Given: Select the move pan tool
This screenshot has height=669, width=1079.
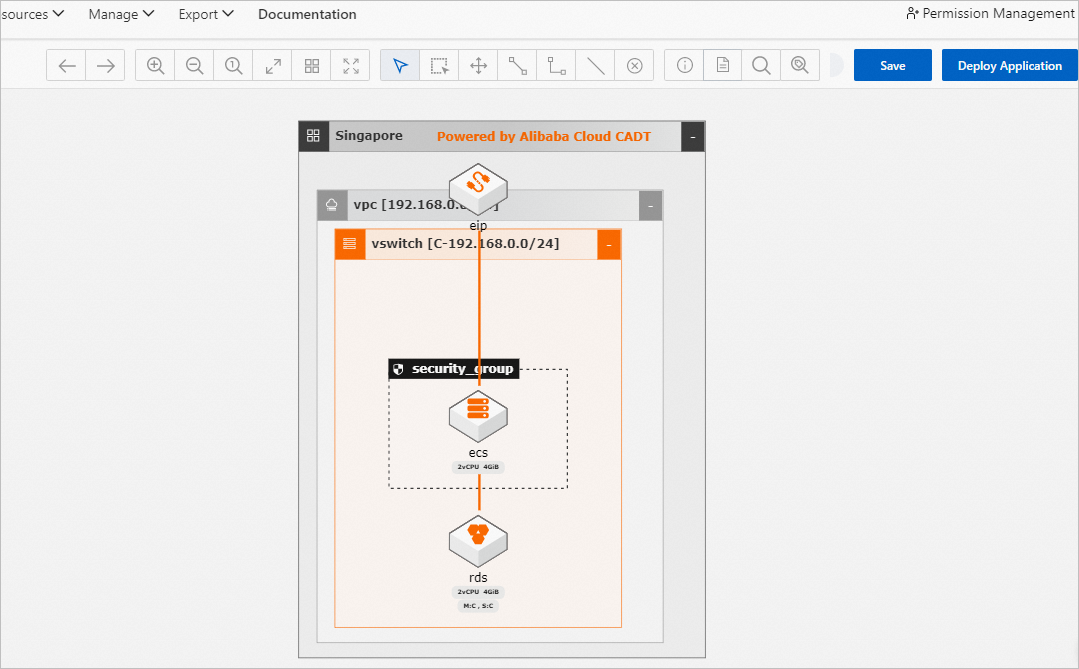Looking at the screenshot, I should (478, 65).
